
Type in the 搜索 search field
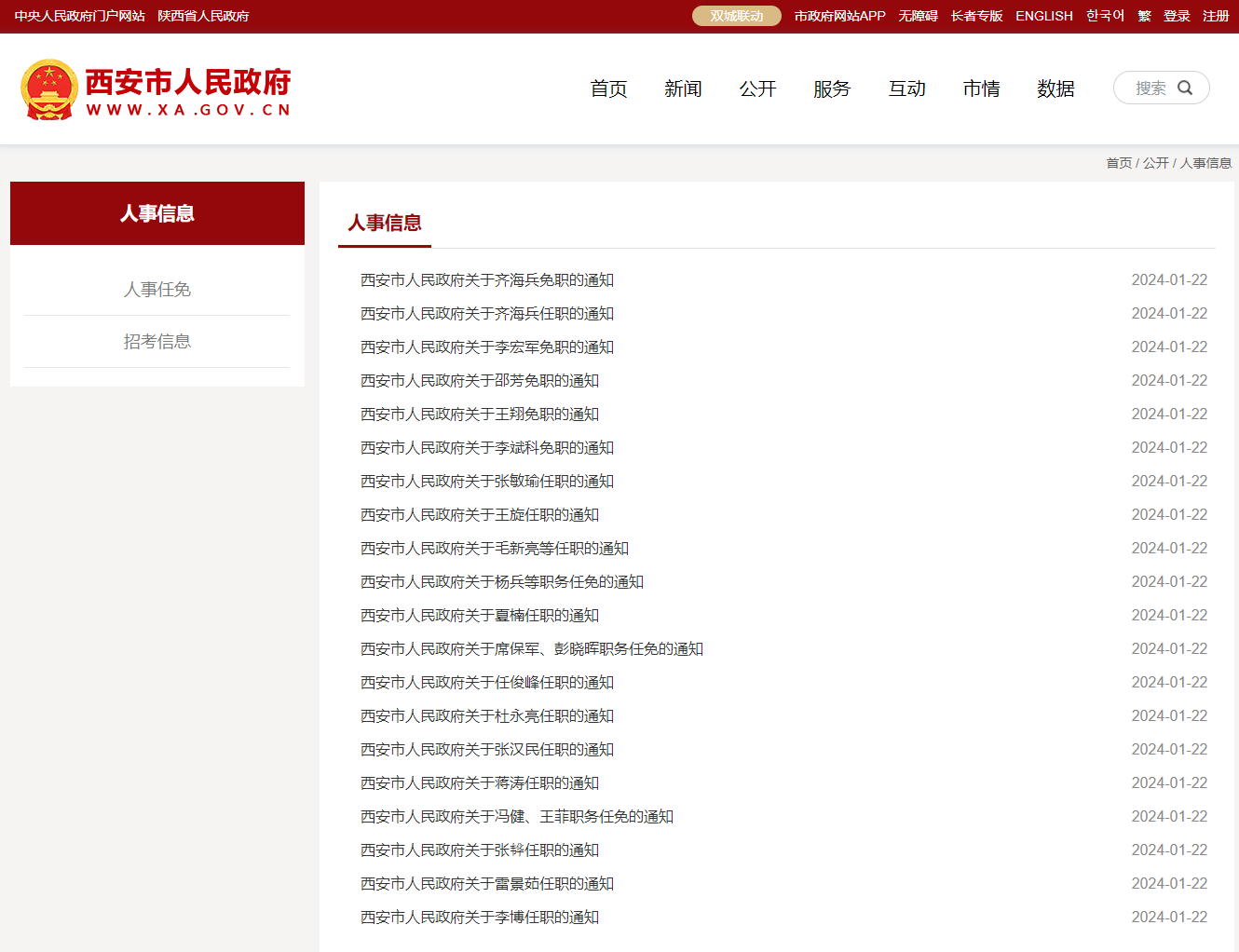point(1150,88)
